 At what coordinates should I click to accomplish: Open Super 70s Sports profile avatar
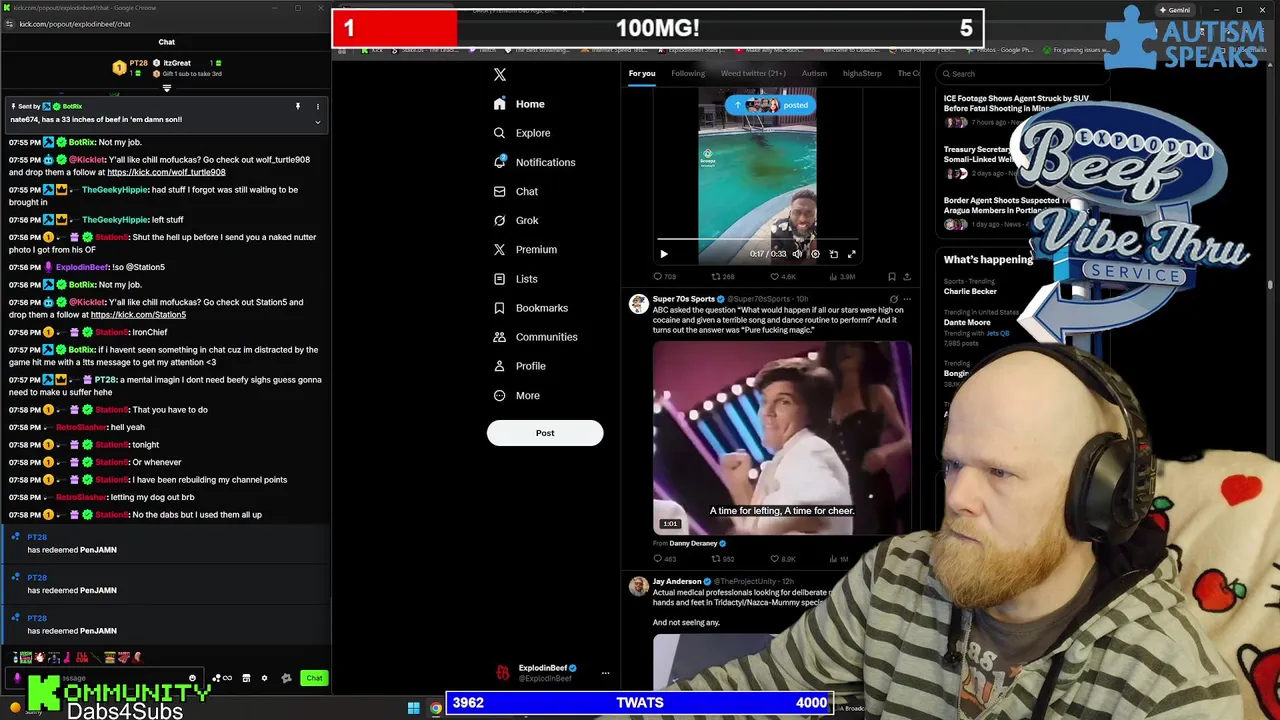pos(638,304)
